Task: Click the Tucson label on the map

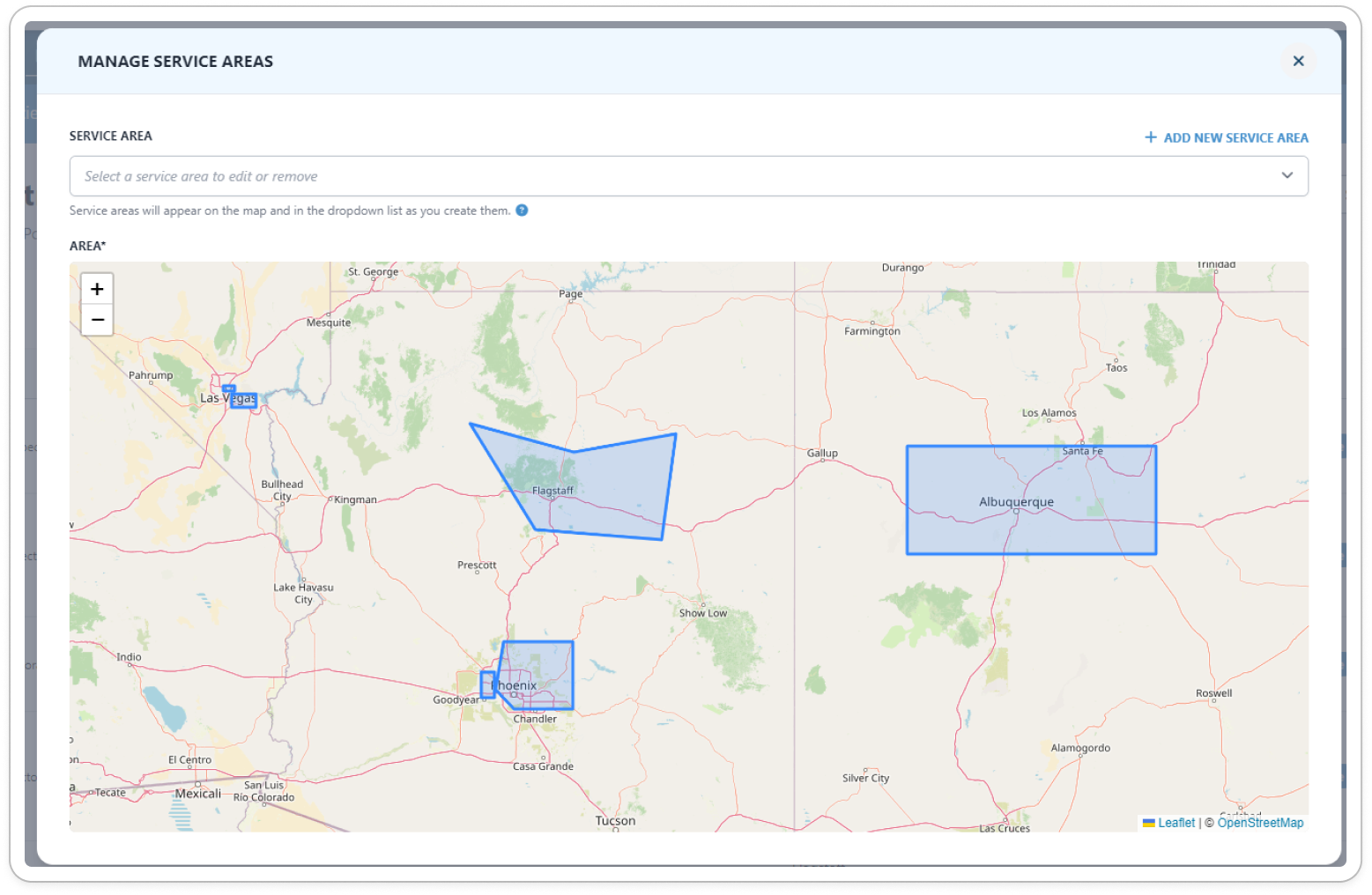Action: click(x=615, y=820)
